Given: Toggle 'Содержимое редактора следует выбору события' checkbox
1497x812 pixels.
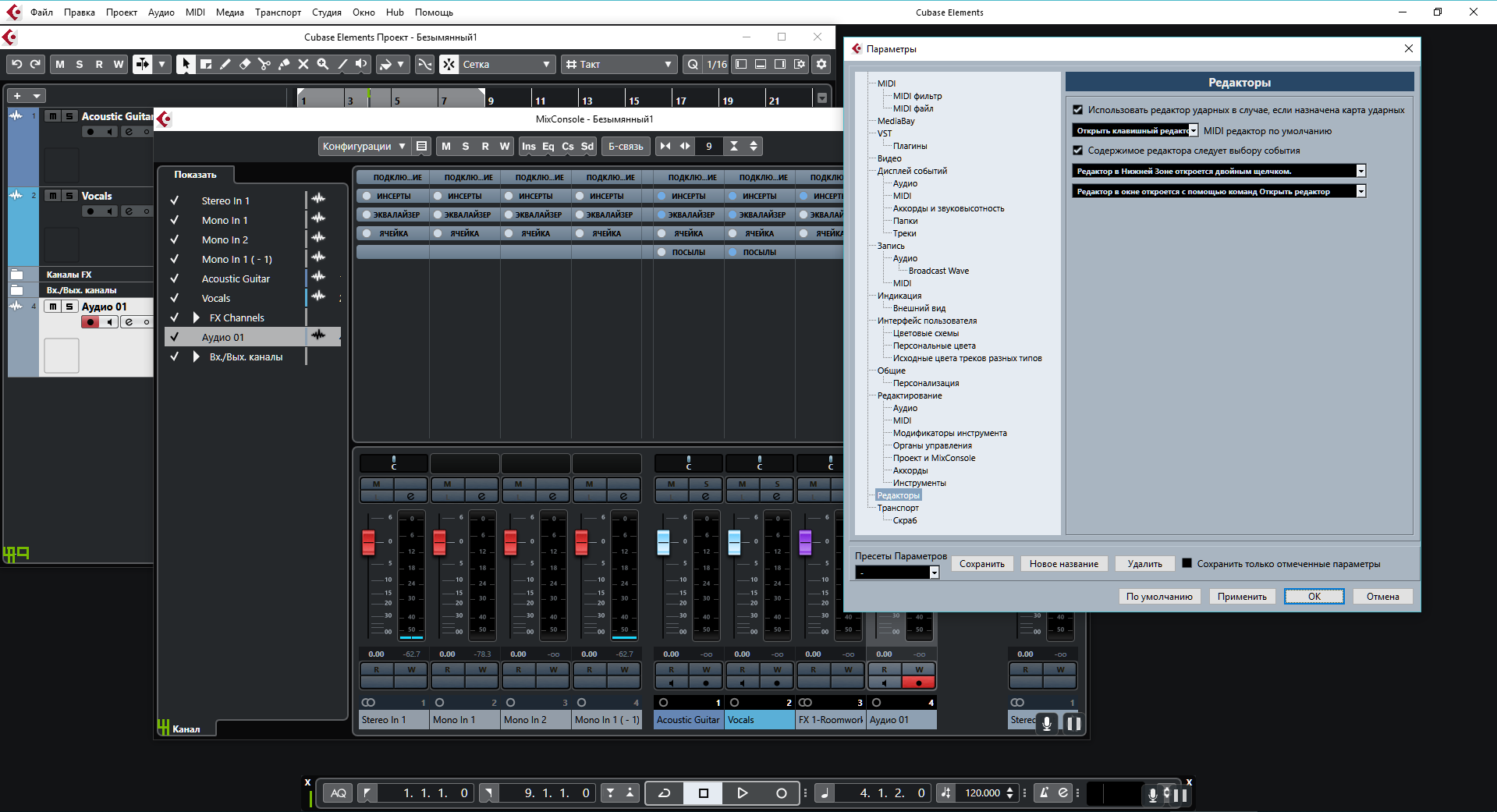Looking at the screenshot, I should [x=1078, y=151].
